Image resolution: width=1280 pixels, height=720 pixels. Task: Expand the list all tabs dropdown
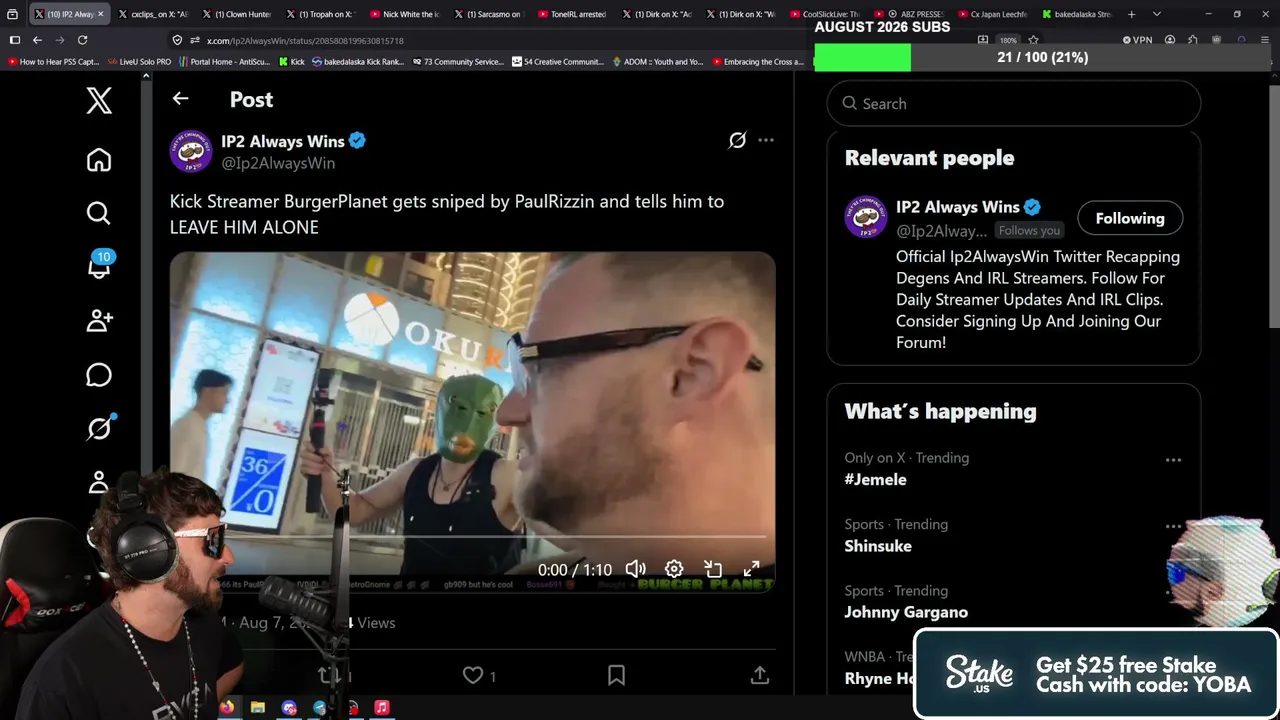point(1157,14)
